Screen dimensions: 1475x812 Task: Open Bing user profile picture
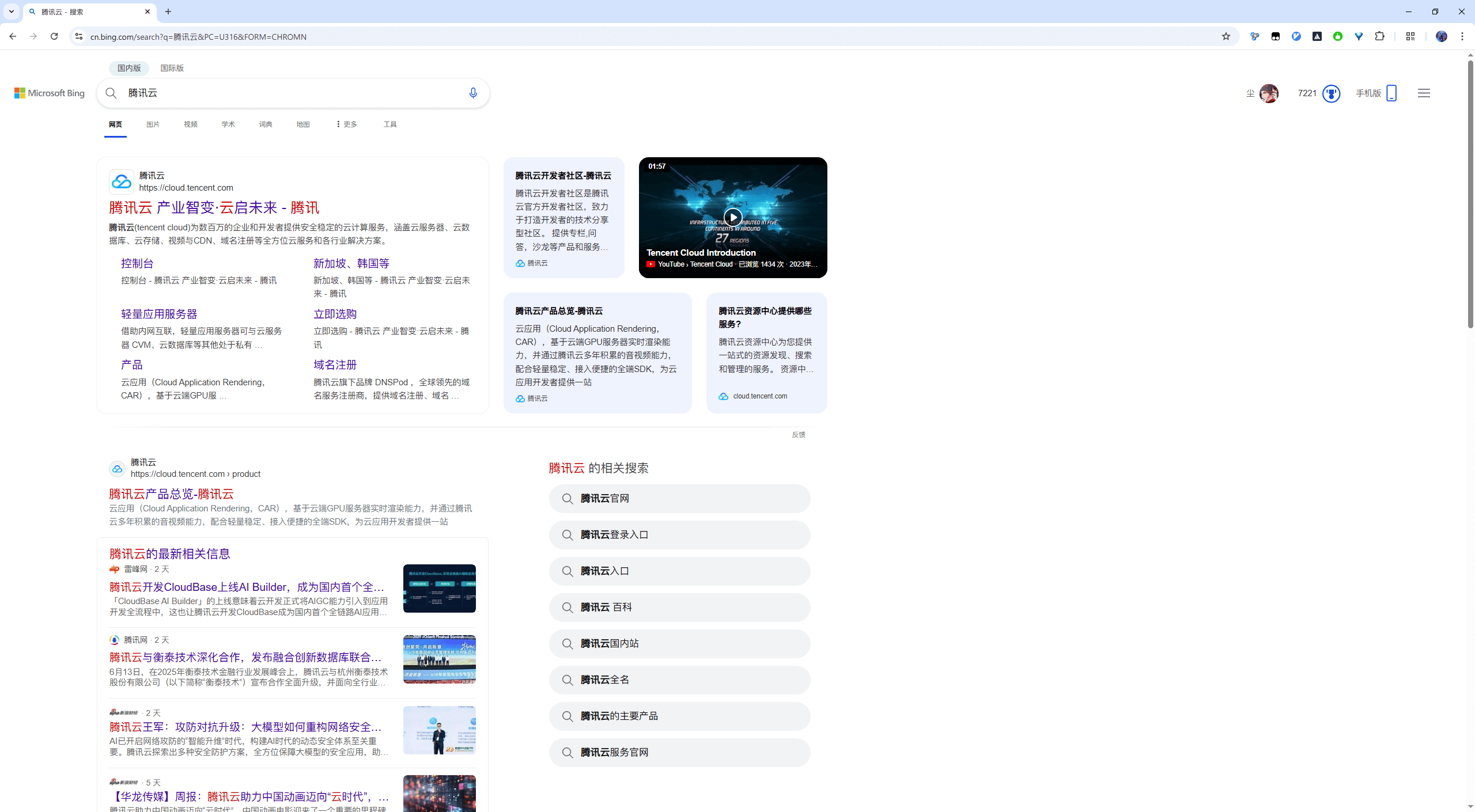coord(1269,93)
